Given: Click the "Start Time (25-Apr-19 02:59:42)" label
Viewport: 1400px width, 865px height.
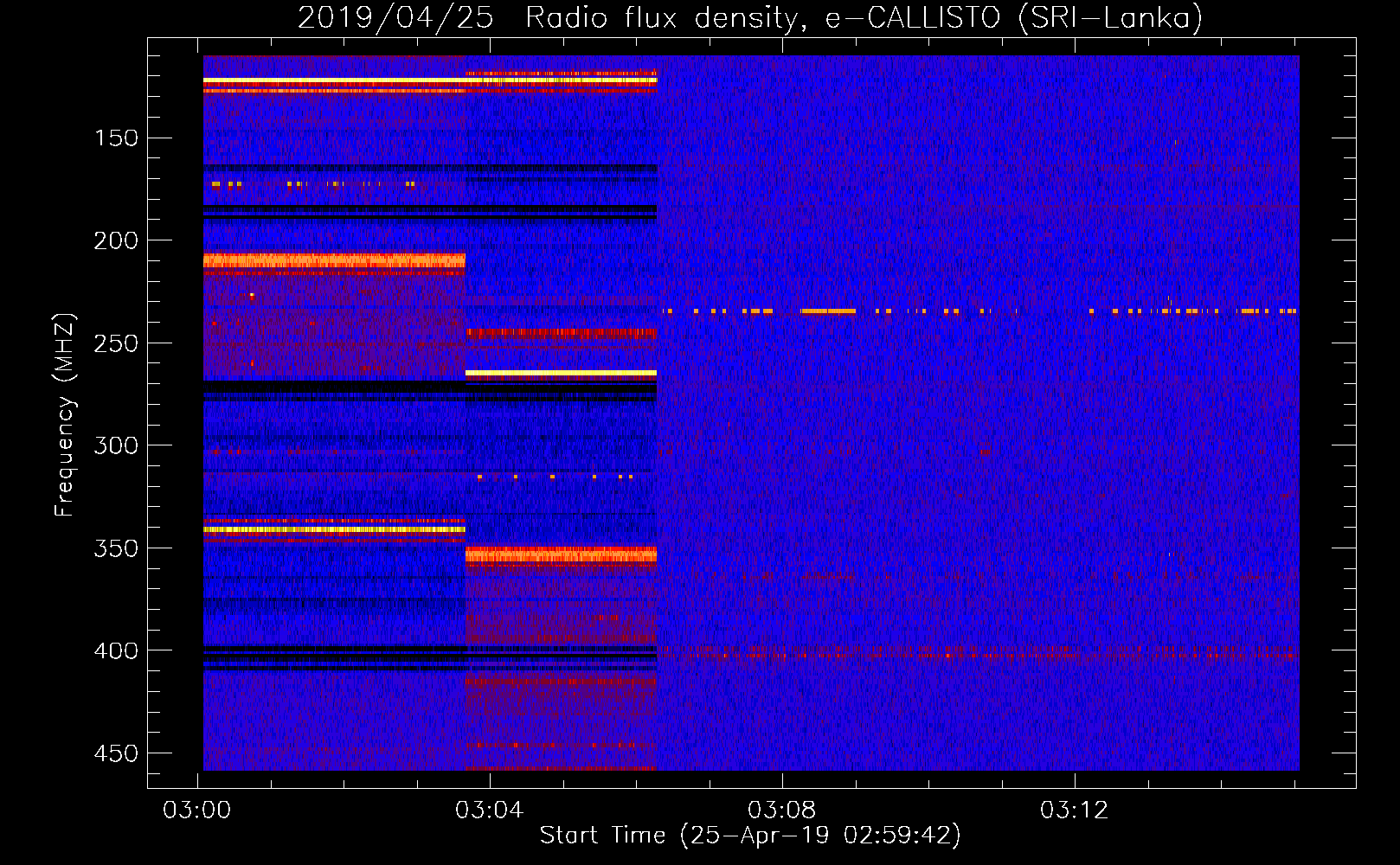Looking at the screenshot, I should tap(750, 836).
